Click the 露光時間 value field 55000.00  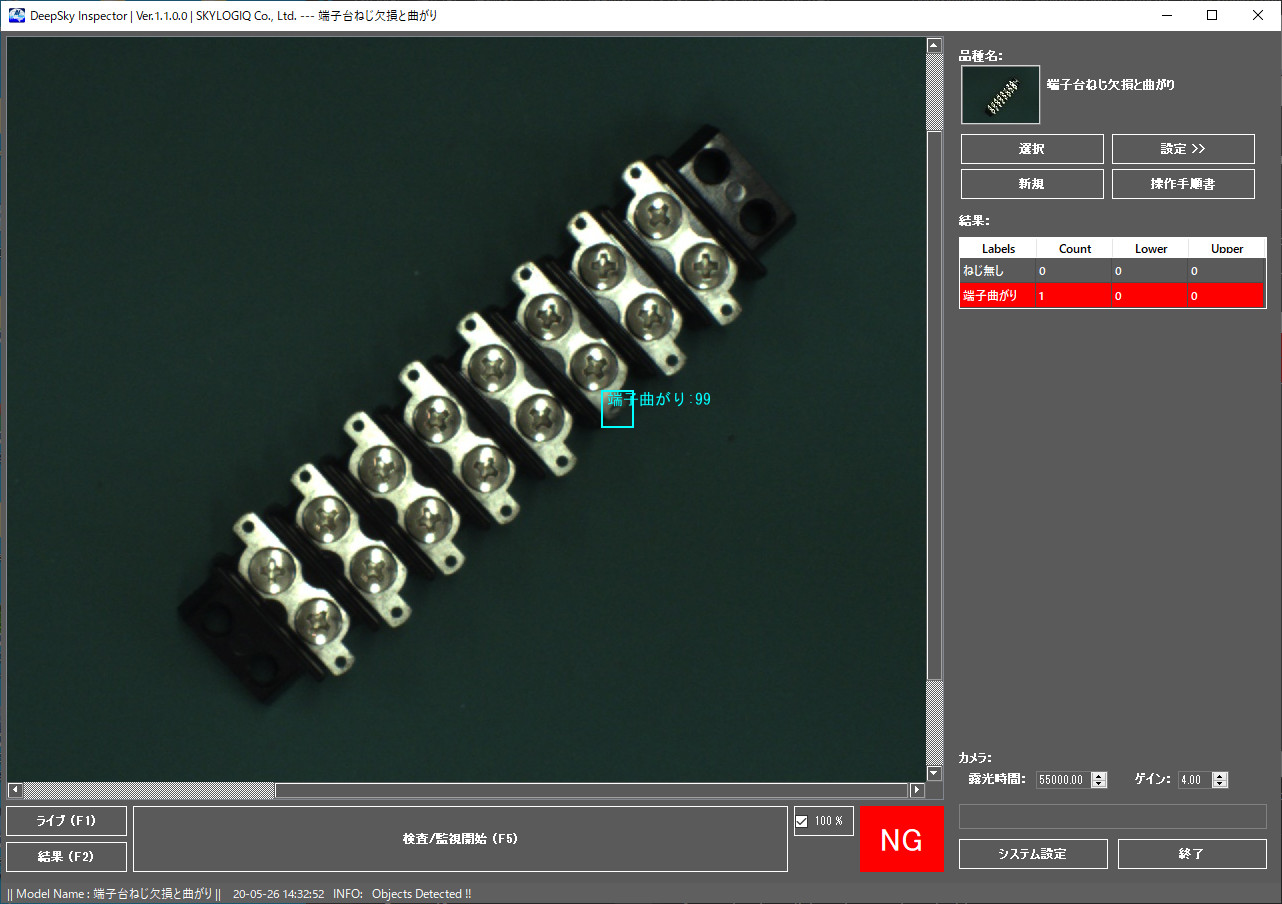click(x=1064, y=780)
